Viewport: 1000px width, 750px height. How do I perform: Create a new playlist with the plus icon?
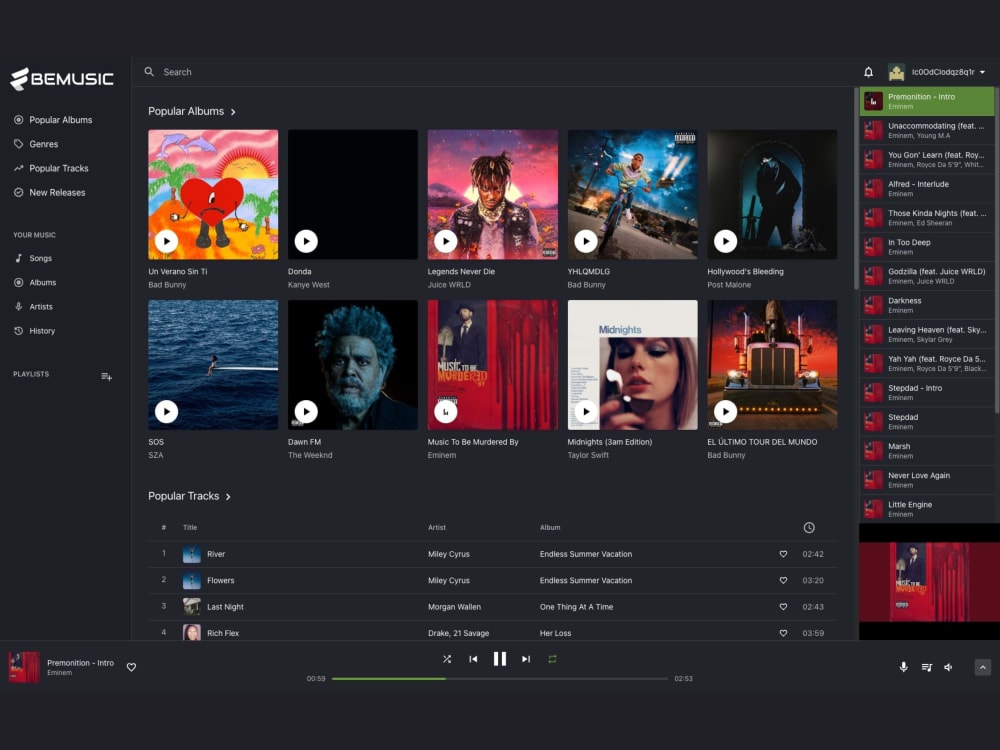click(106, 376)
